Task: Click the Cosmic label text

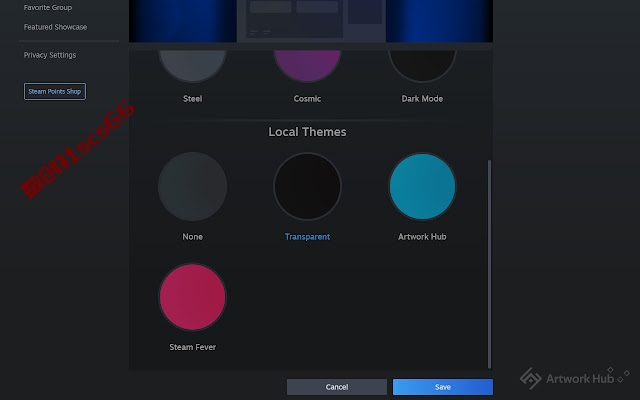Action: pos(307,99)
